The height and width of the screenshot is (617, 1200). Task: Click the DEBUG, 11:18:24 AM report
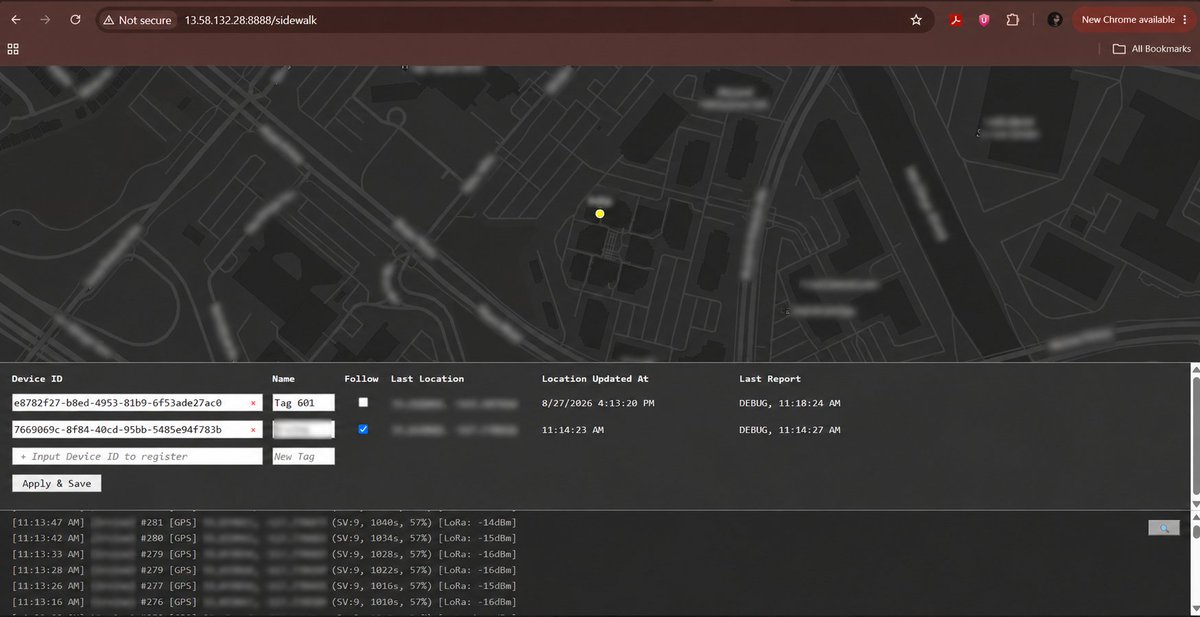(790, 403)
